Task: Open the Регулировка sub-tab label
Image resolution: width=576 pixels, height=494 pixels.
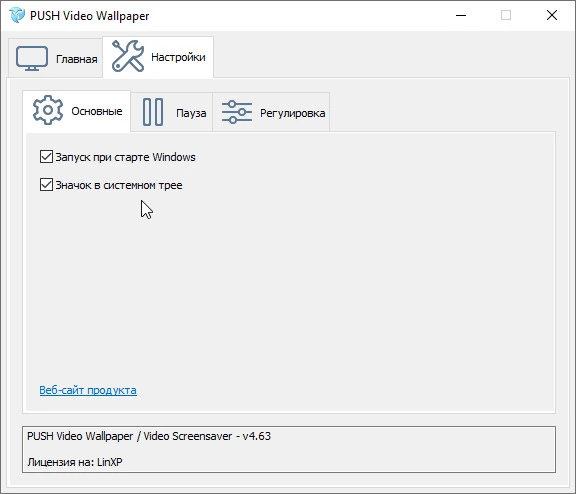Action: 292,113
